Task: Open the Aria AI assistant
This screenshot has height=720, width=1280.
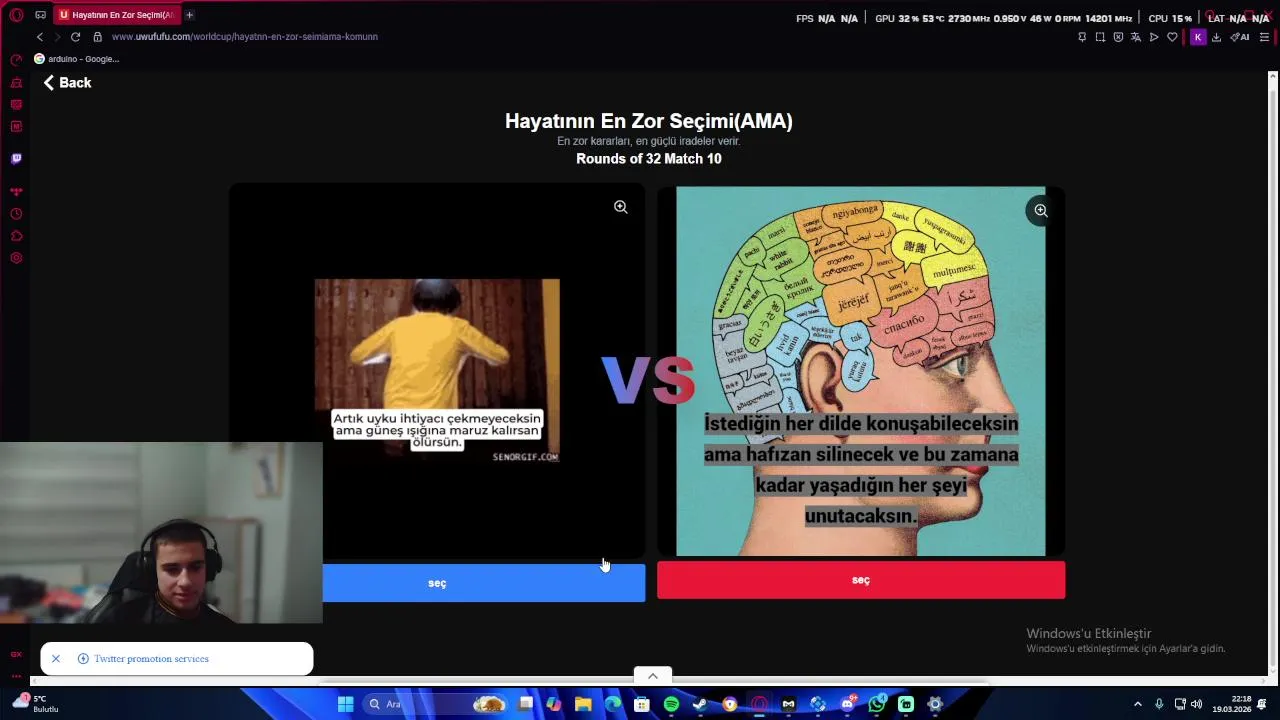Action: (x=1240, y=37)
